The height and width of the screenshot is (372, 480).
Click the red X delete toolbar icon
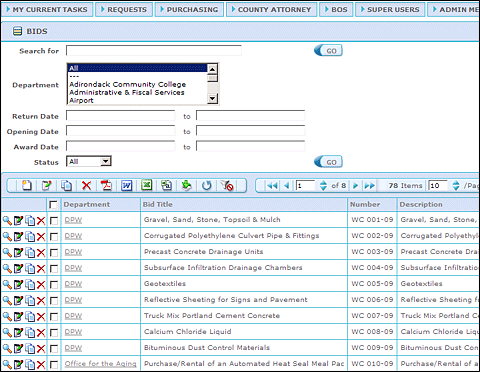pyautogui.click(x=87, y=185)
